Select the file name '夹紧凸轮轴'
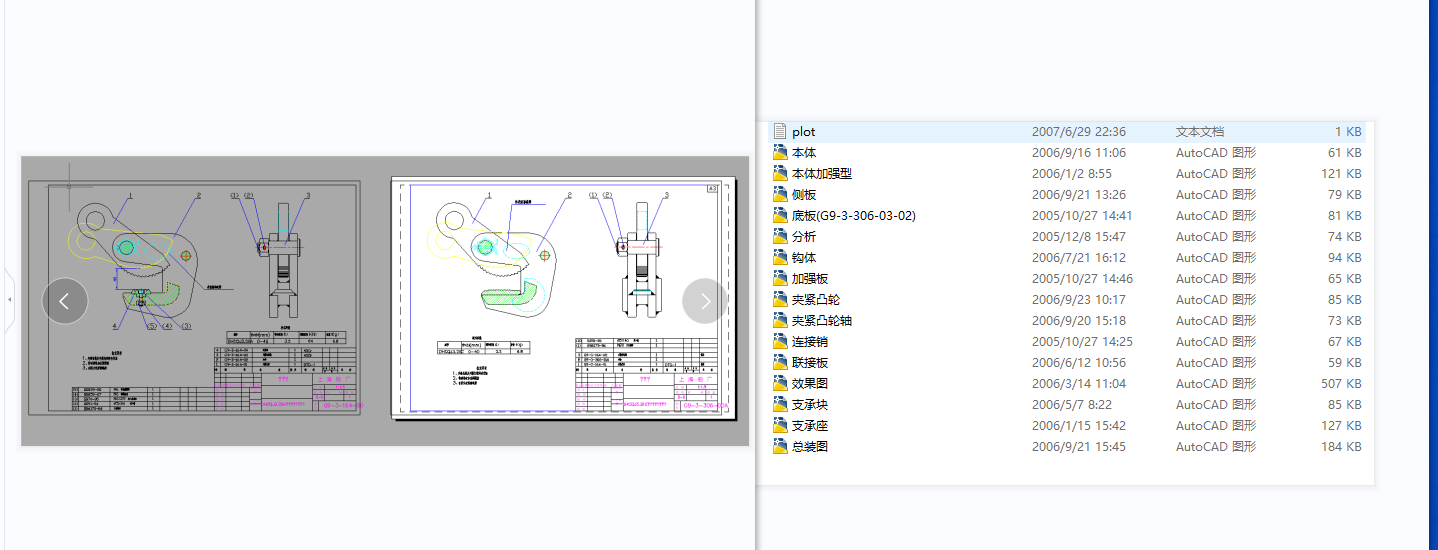The width and height of the screenshot is (1438, 550). [822, 321]
